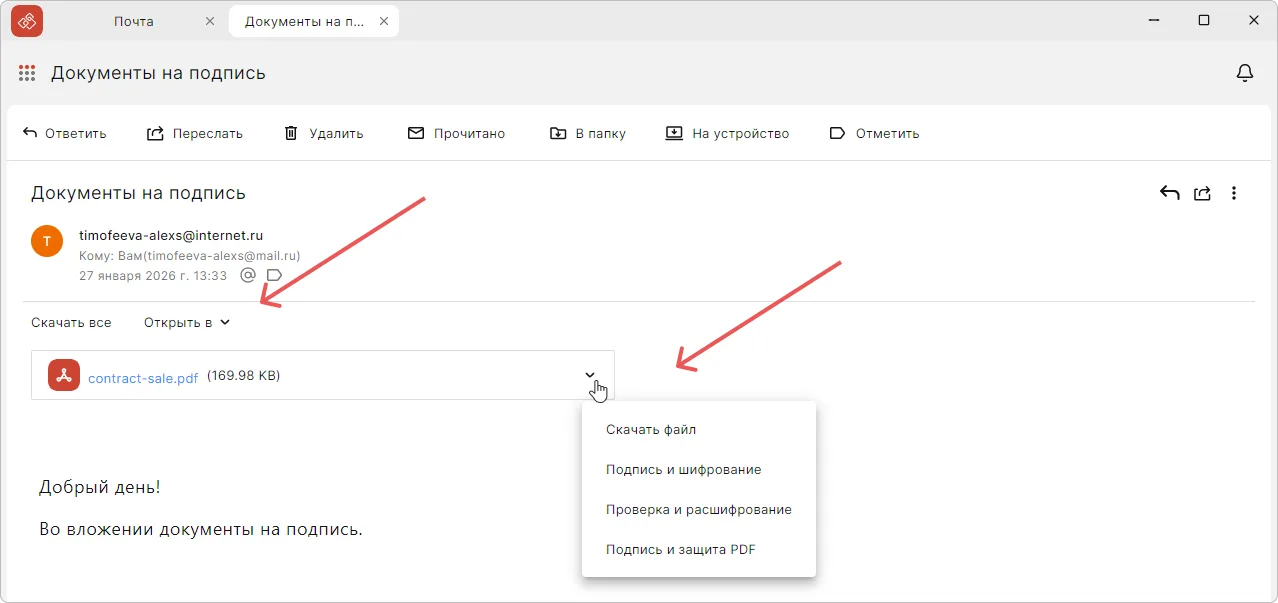The width and height of the screenshot is (1278, 603).
Task: Switch to the 'Почта' tab
Action: [x=133, y=21]
